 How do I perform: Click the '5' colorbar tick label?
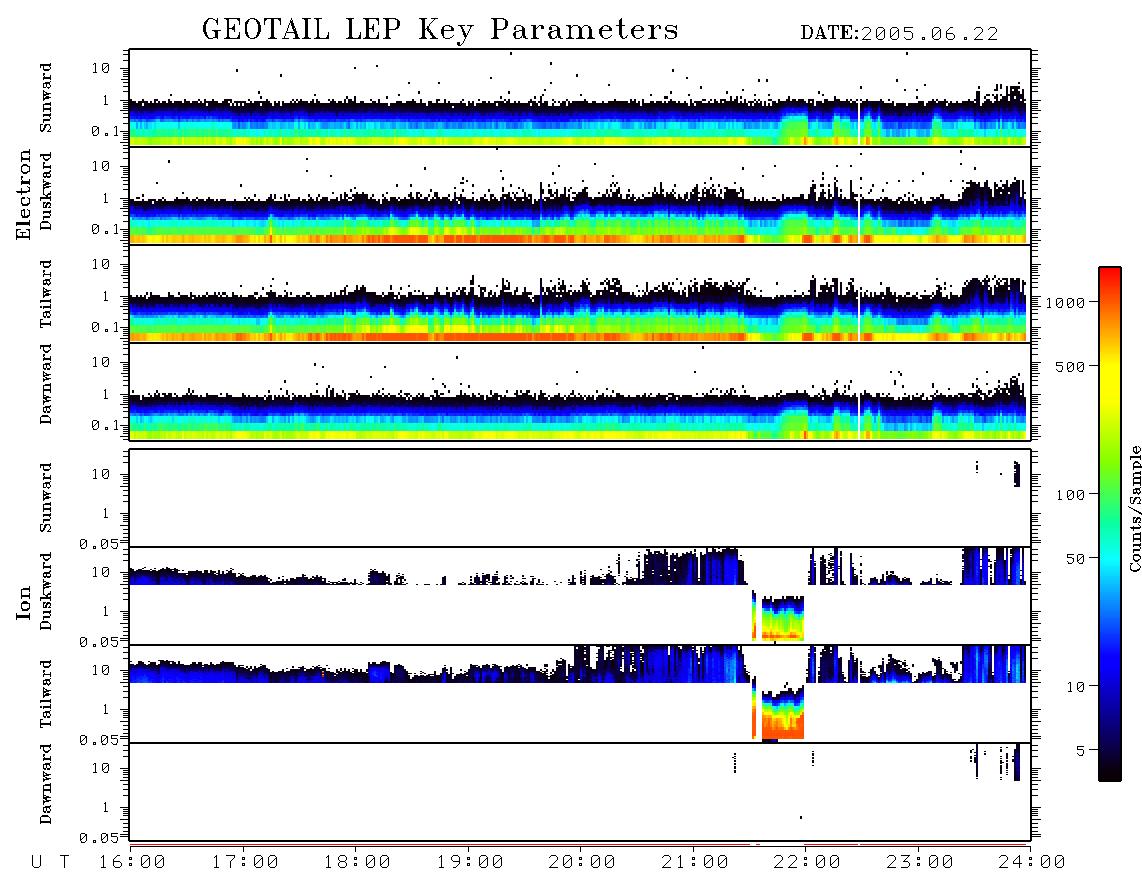click(x=1081, y=750)
